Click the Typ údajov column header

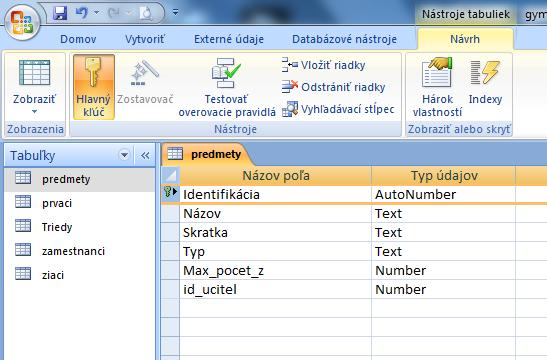tap(444, 175)
